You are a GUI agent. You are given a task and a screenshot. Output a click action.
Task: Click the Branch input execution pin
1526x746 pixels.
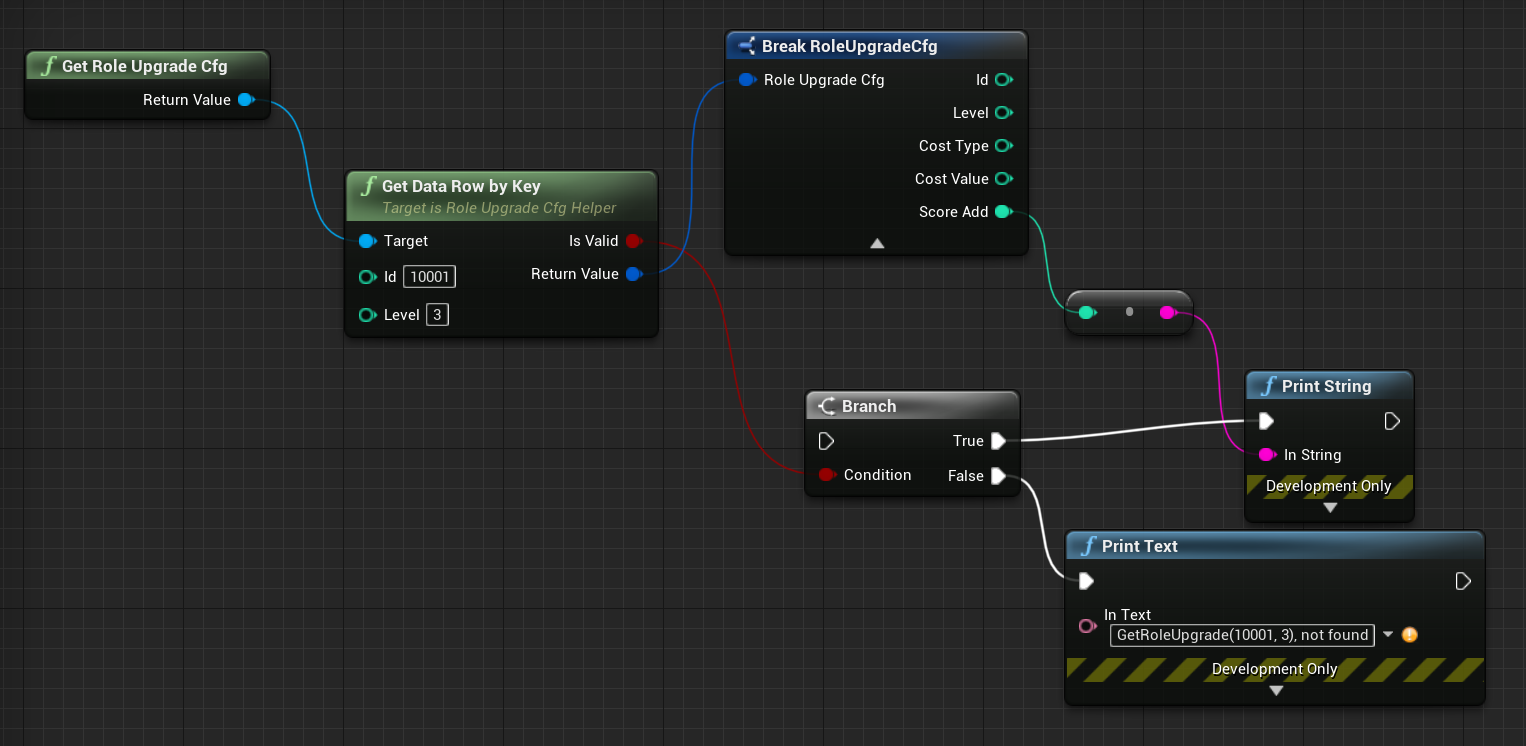tap(826, 441)
